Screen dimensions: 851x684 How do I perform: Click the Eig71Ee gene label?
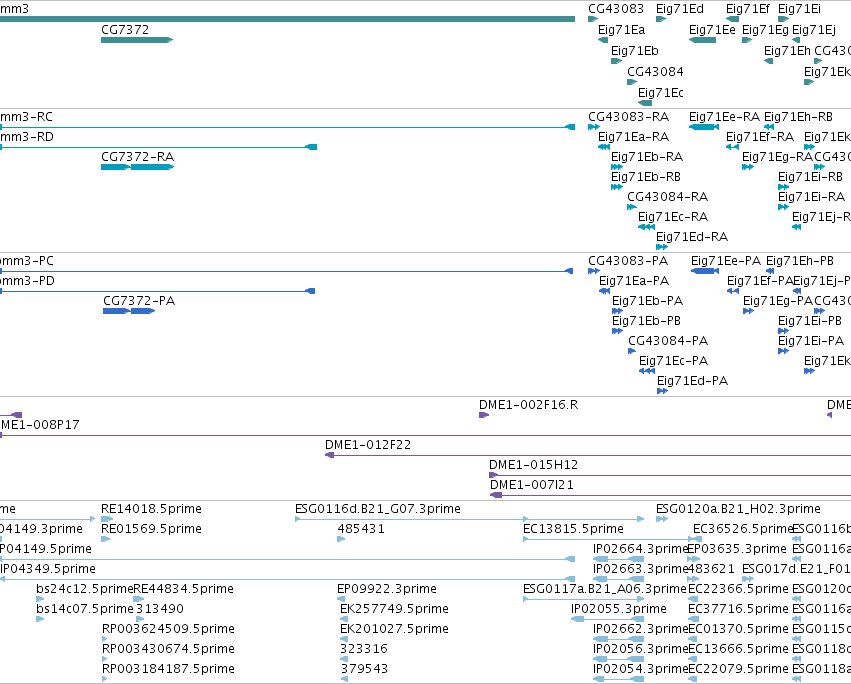(x=712, y=30)
